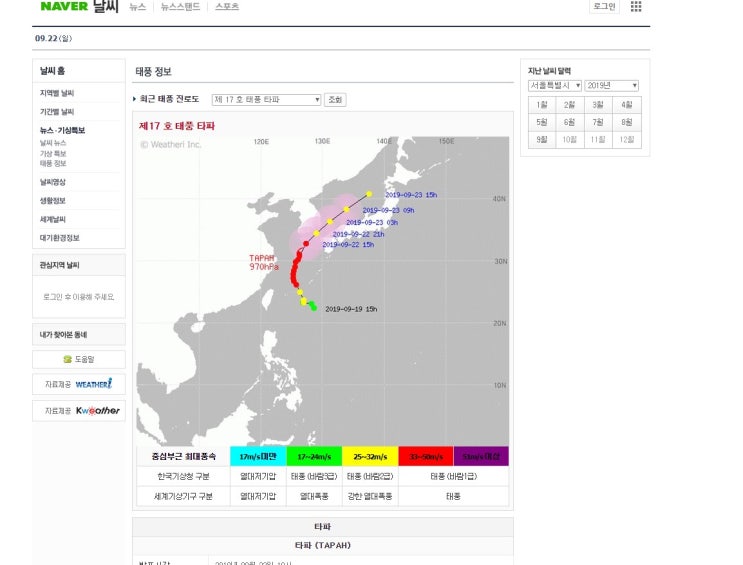Open the 서울특별시 region dropdown
Viewport: 743px width, 565px height.
(x=555, y=85)
